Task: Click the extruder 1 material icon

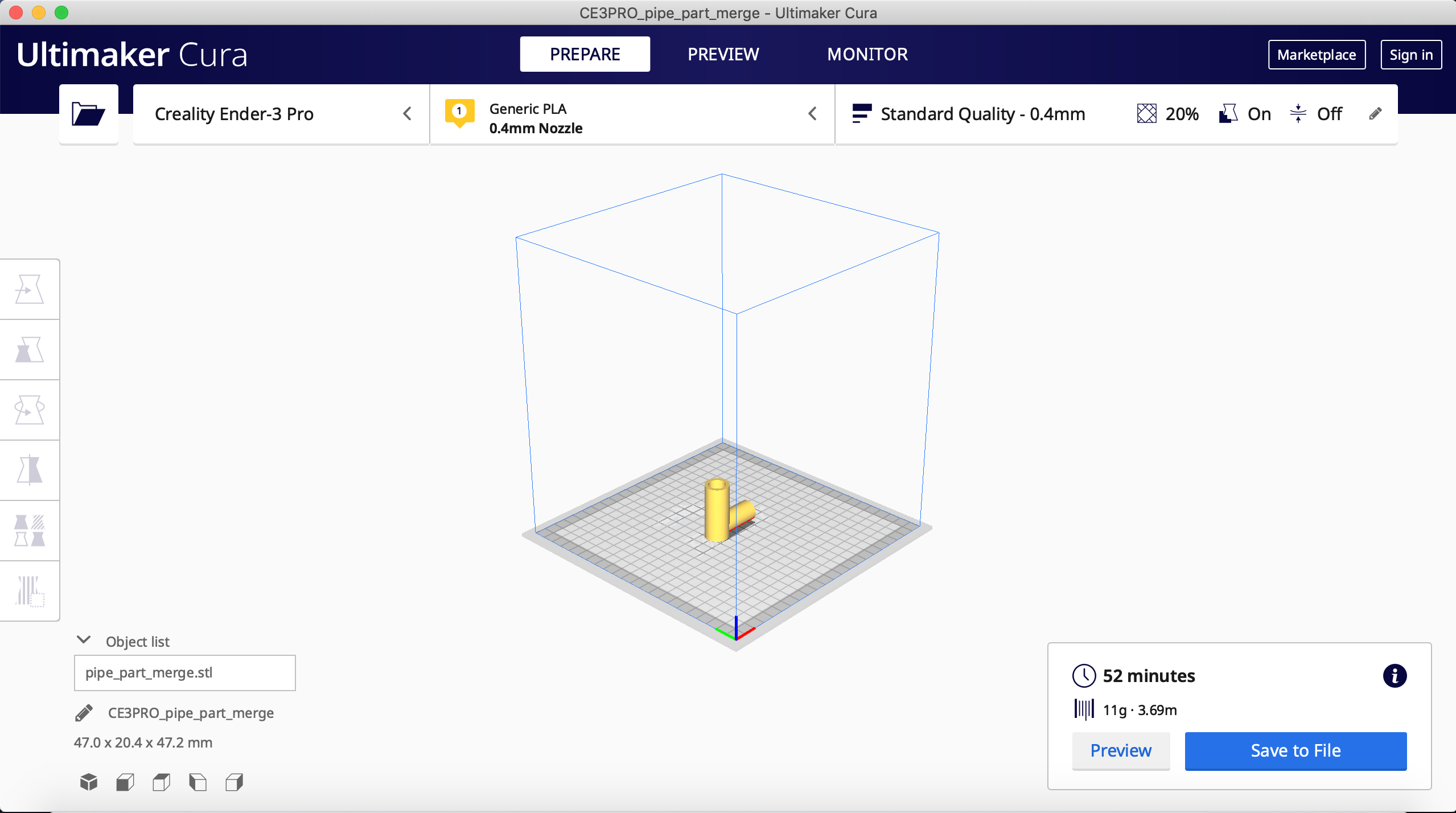Action: [459, 113]
